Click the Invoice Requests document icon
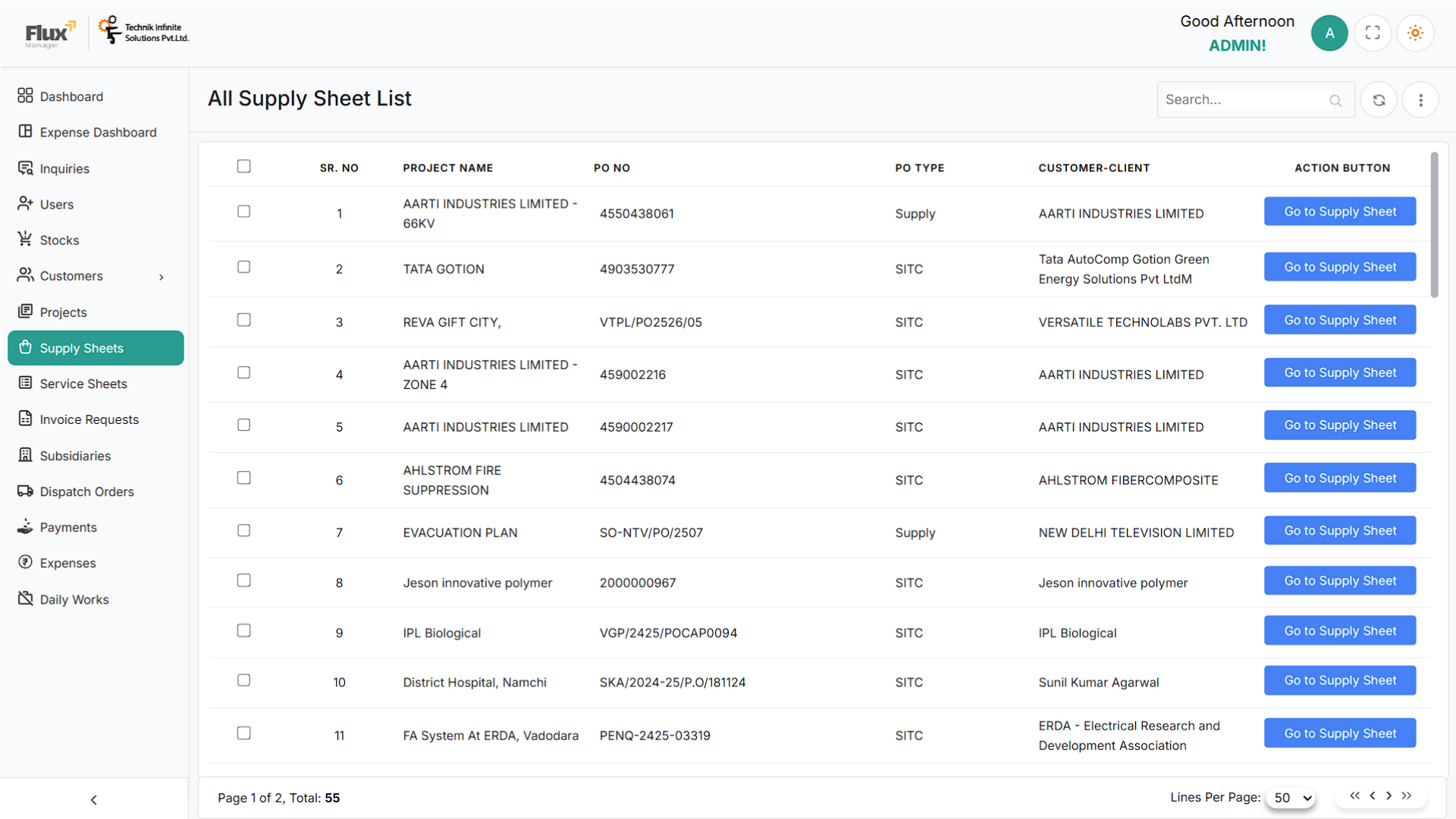 pyautogui.click(x=25, y=419)
